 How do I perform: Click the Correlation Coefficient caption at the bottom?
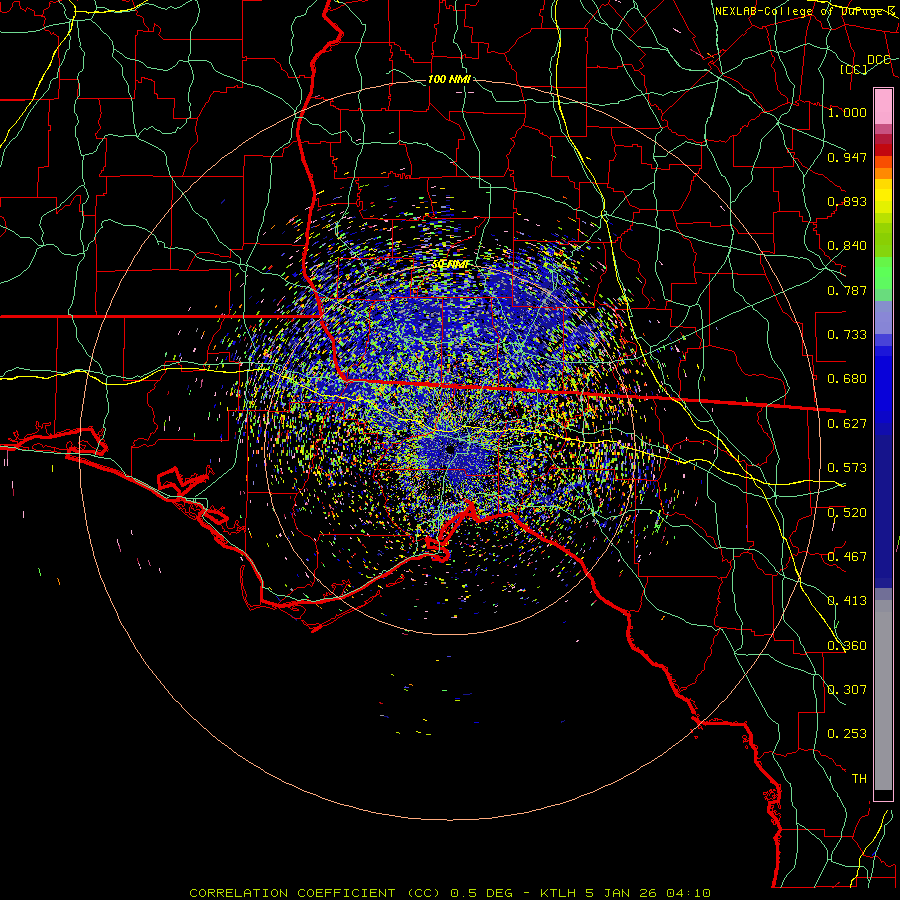450,893
